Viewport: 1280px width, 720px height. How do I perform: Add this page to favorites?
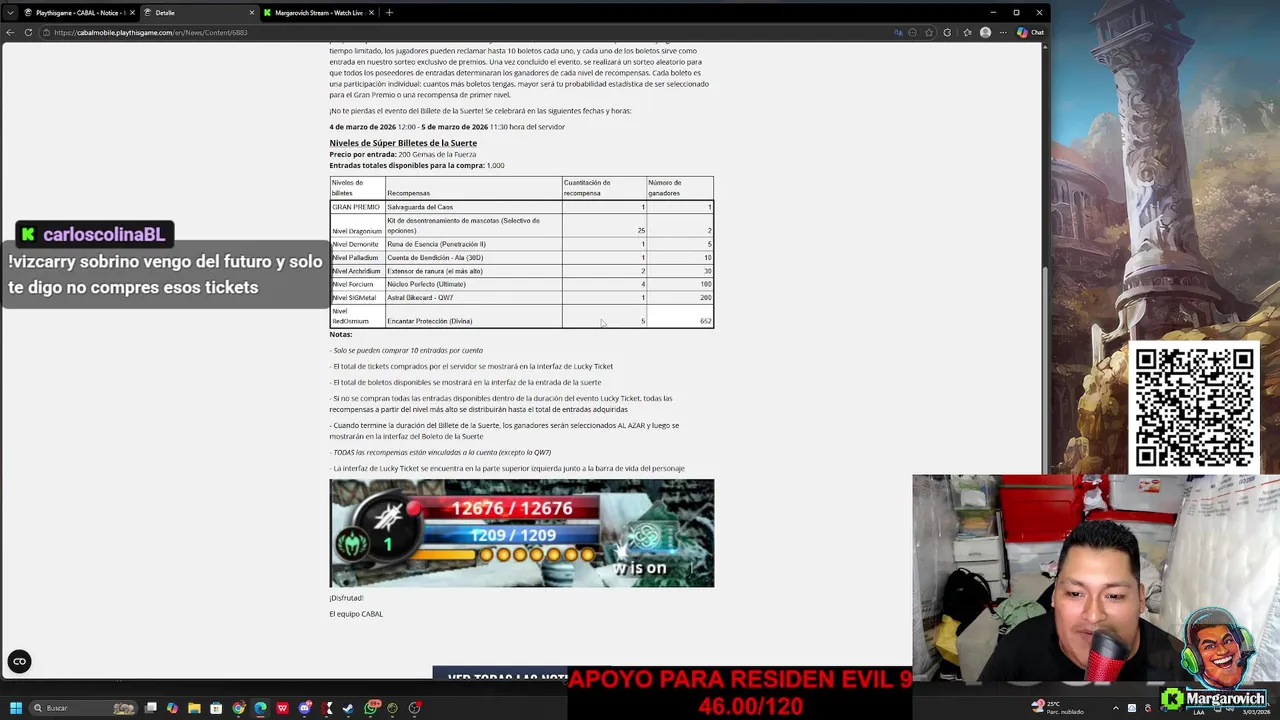[x=930, y=32]
